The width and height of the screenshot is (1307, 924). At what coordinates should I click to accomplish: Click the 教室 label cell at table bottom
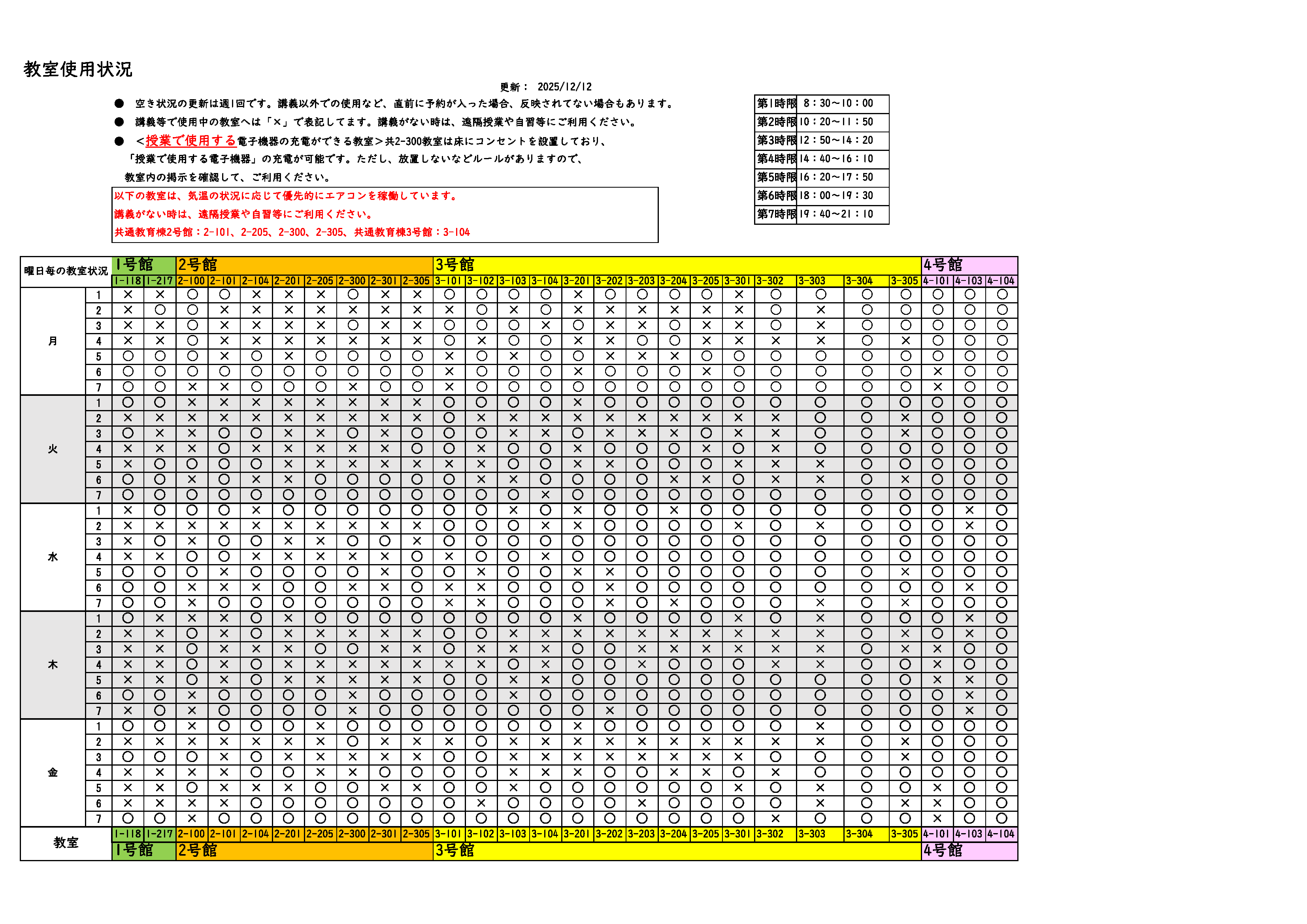[x=66, y=843]
